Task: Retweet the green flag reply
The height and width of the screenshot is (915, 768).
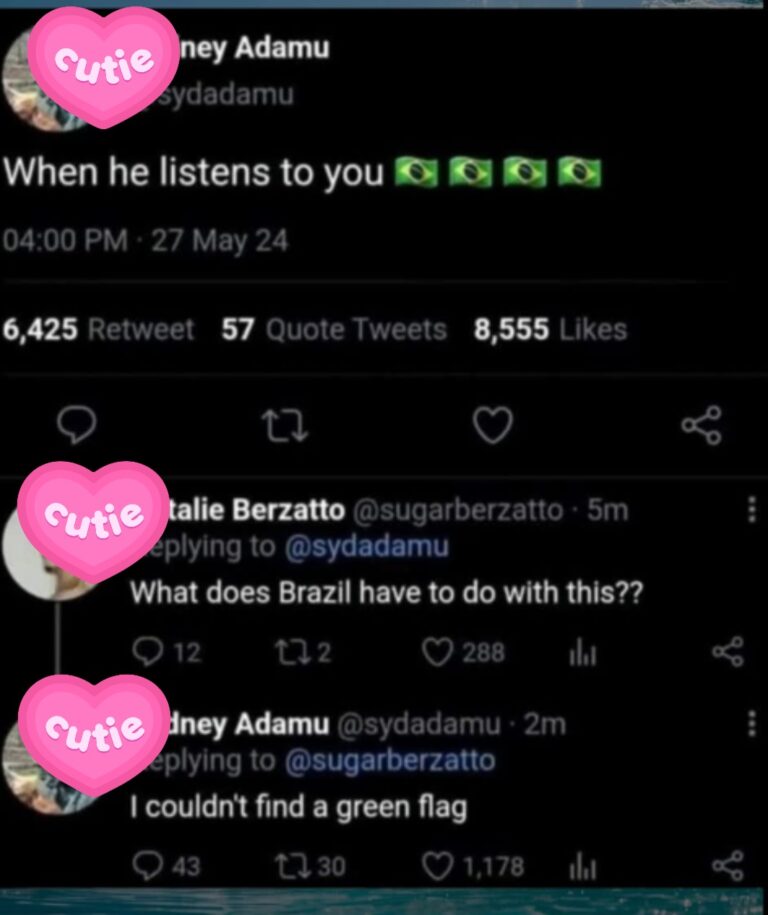Action: coord(286,865)
